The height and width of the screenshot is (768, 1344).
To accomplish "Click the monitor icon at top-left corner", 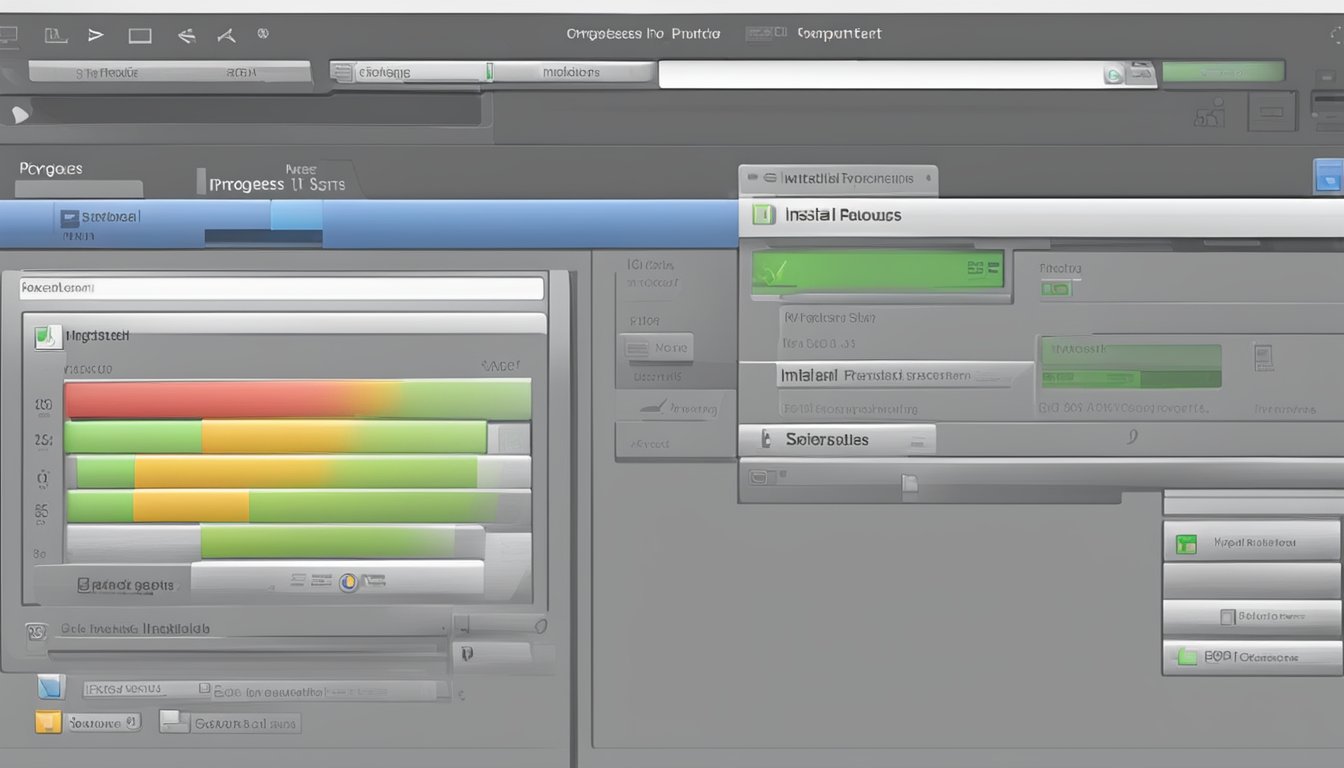I will pos(8,36).
